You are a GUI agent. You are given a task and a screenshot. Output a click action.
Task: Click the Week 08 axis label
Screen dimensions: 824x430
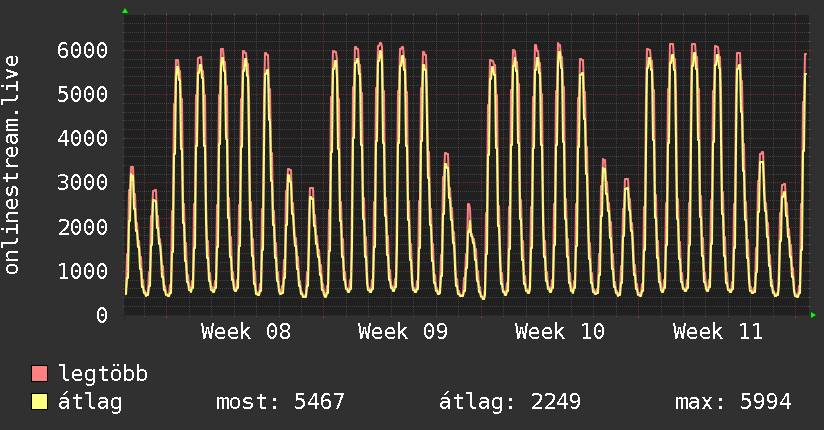pyautogui.click(x=245, y=332)
